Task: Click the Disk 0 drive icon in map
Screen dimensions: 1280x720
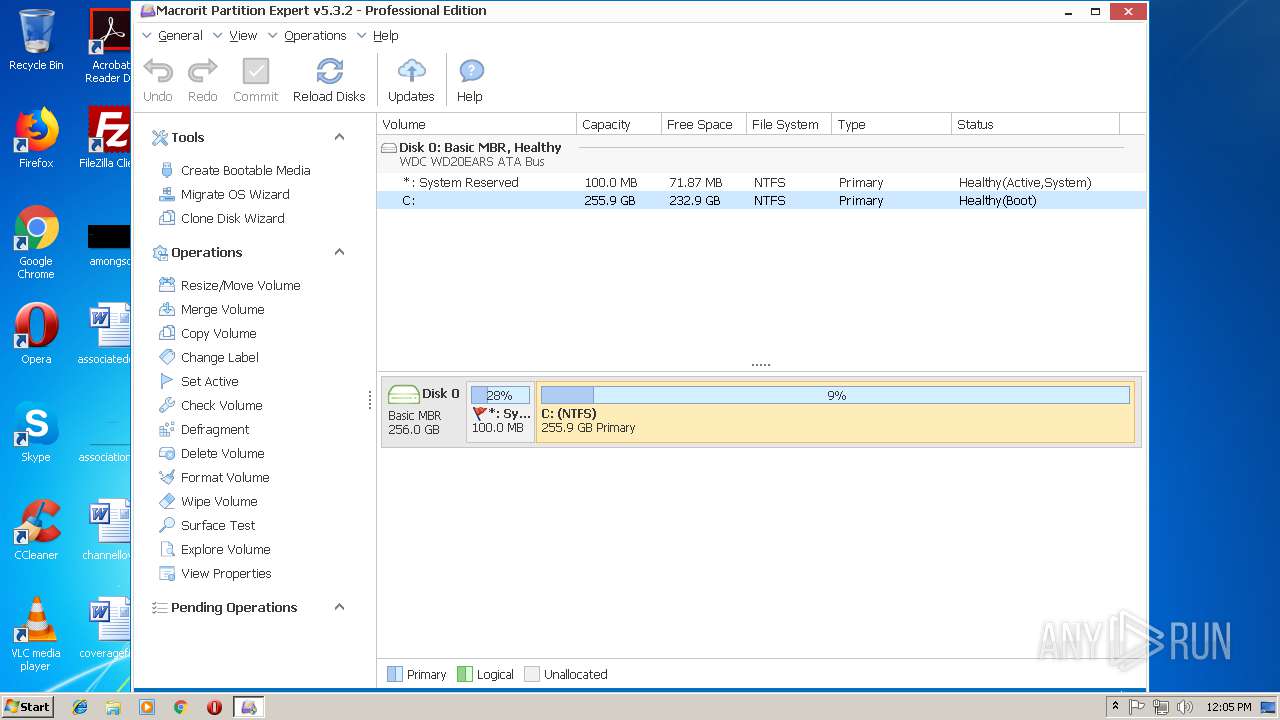Action: pos(403,394)
